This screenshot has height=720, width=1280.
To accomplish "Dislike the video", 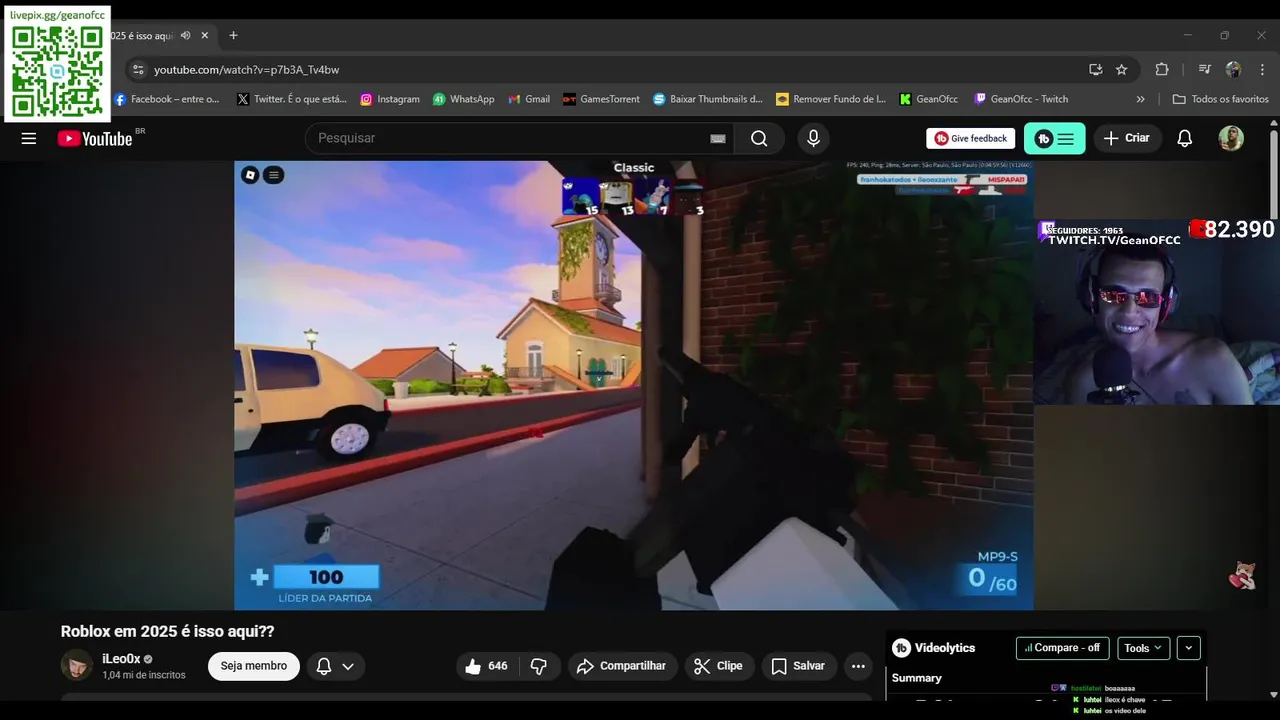I will [x=538, y=666].
